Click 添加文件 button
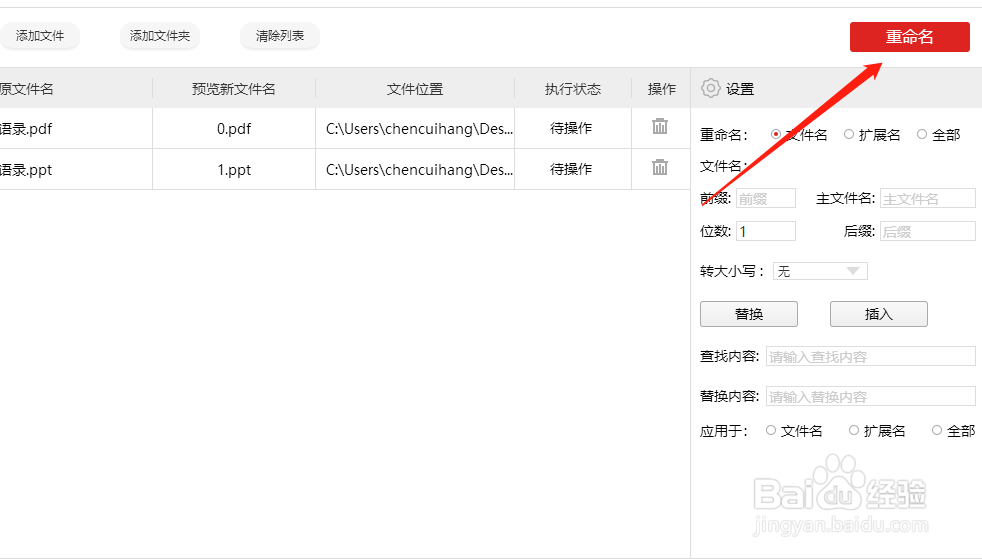The height and width of the screenshot is (559, 982). click(40, 36)
